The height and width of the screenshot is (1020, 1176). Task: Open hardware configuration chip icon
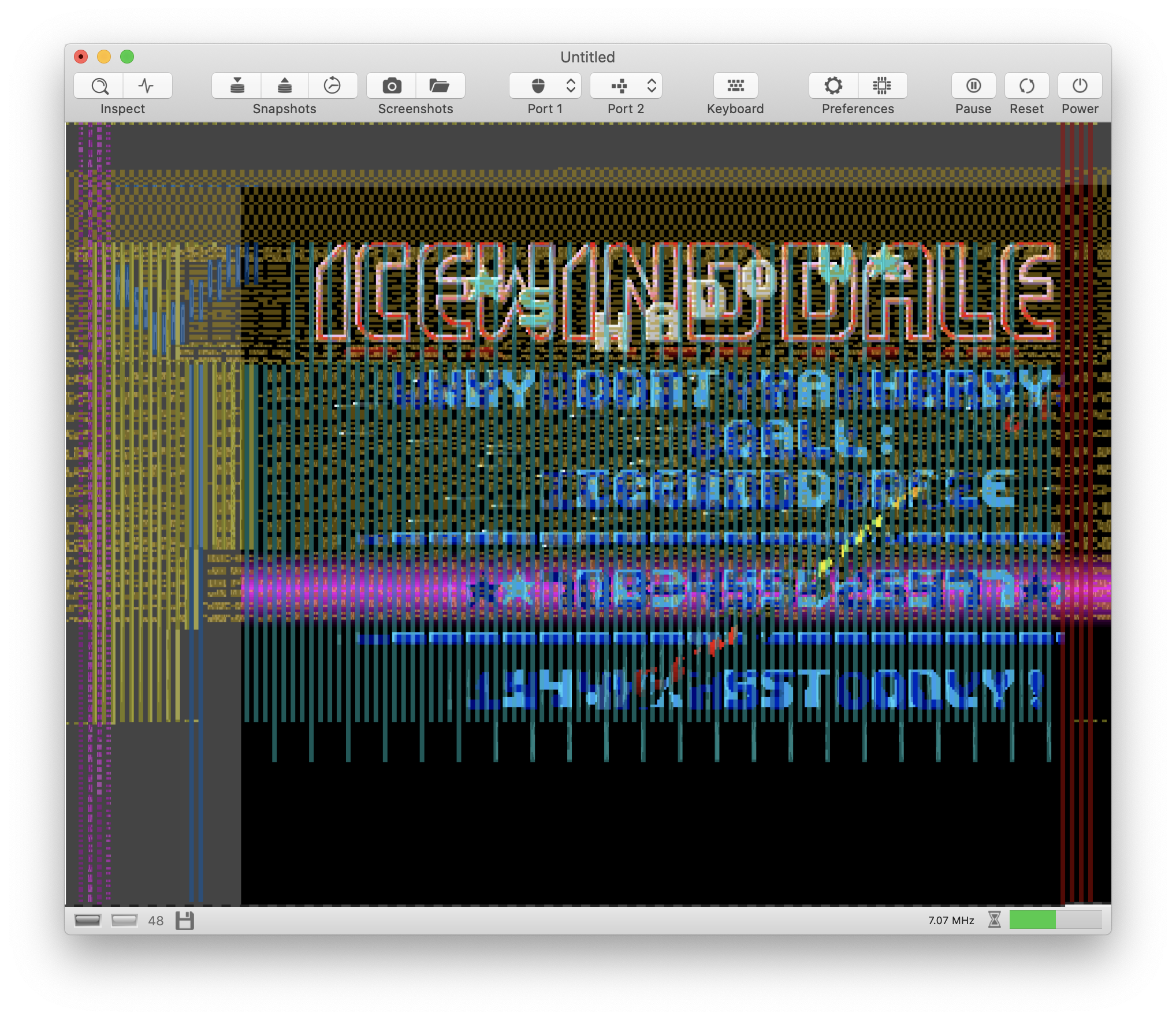(883, 86)
